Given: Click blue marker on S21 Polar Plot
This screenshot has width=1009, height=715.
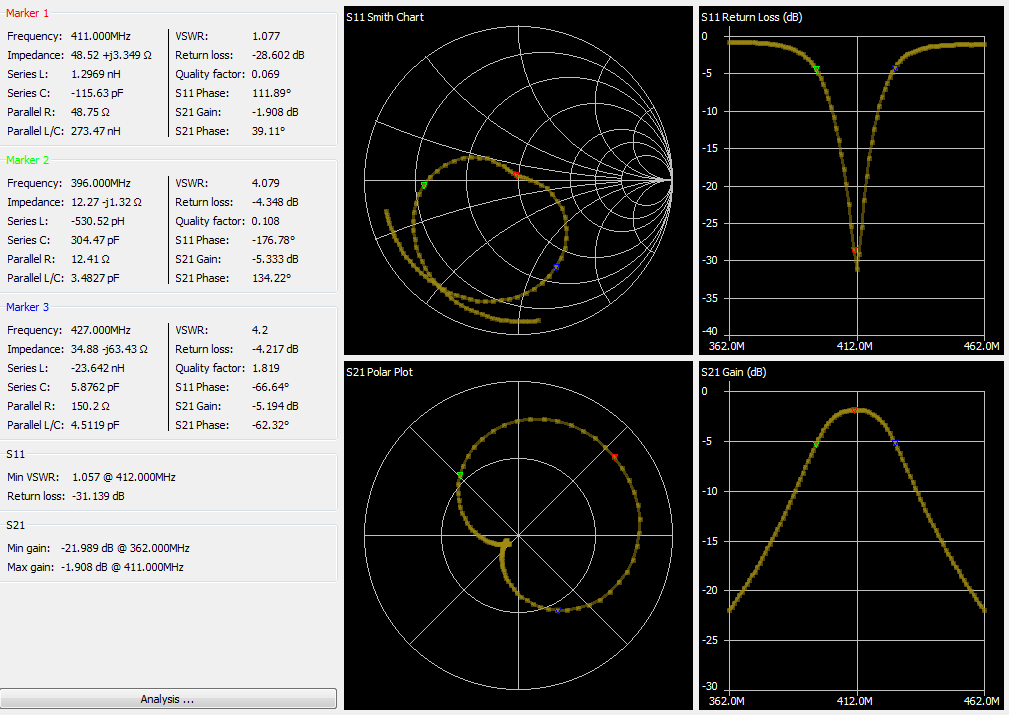Looking at the screenshot, I should pos(558,610).
